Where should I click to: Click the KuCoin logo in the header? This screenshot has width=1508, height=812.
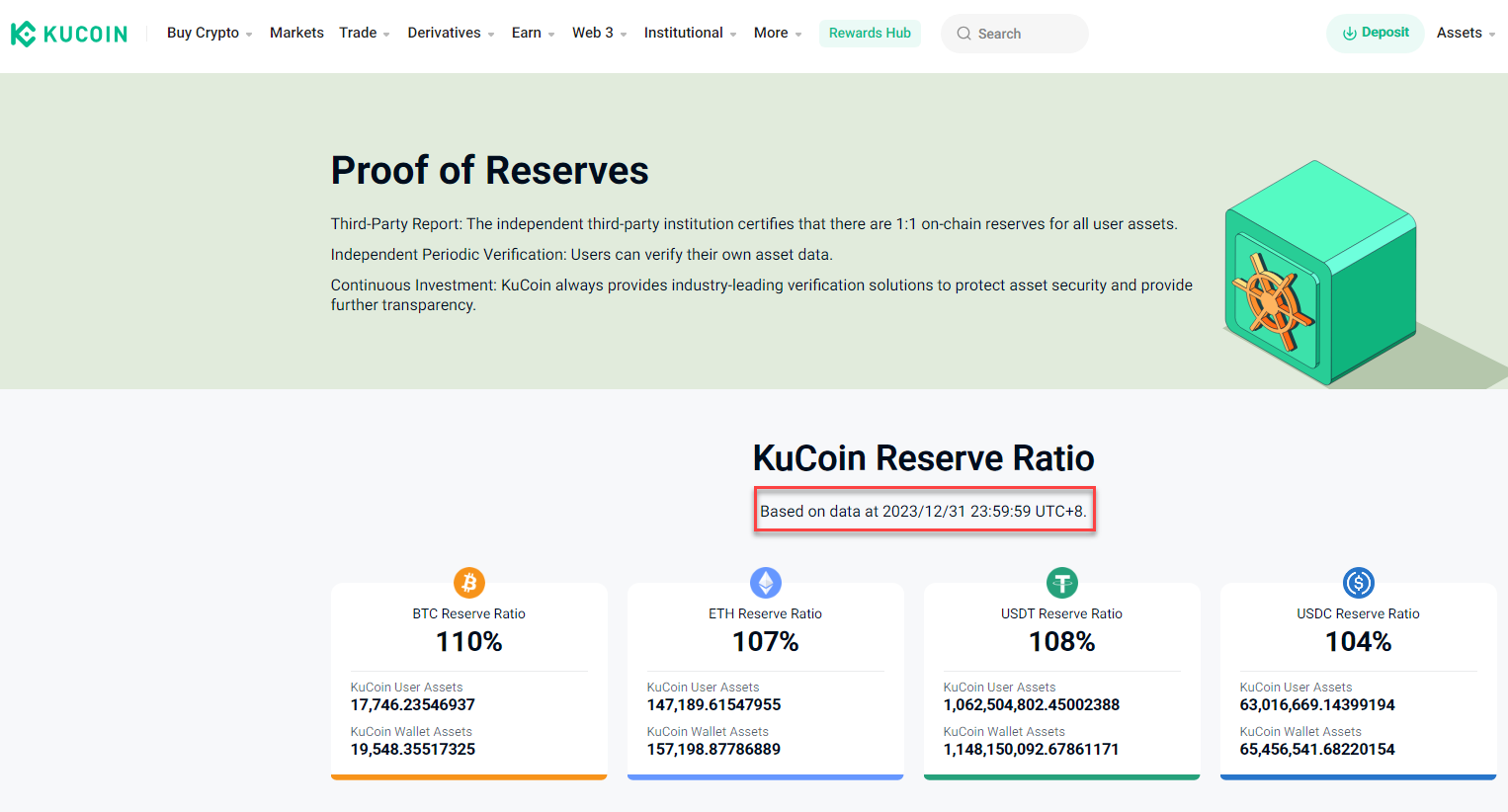(x=69, y=34)
